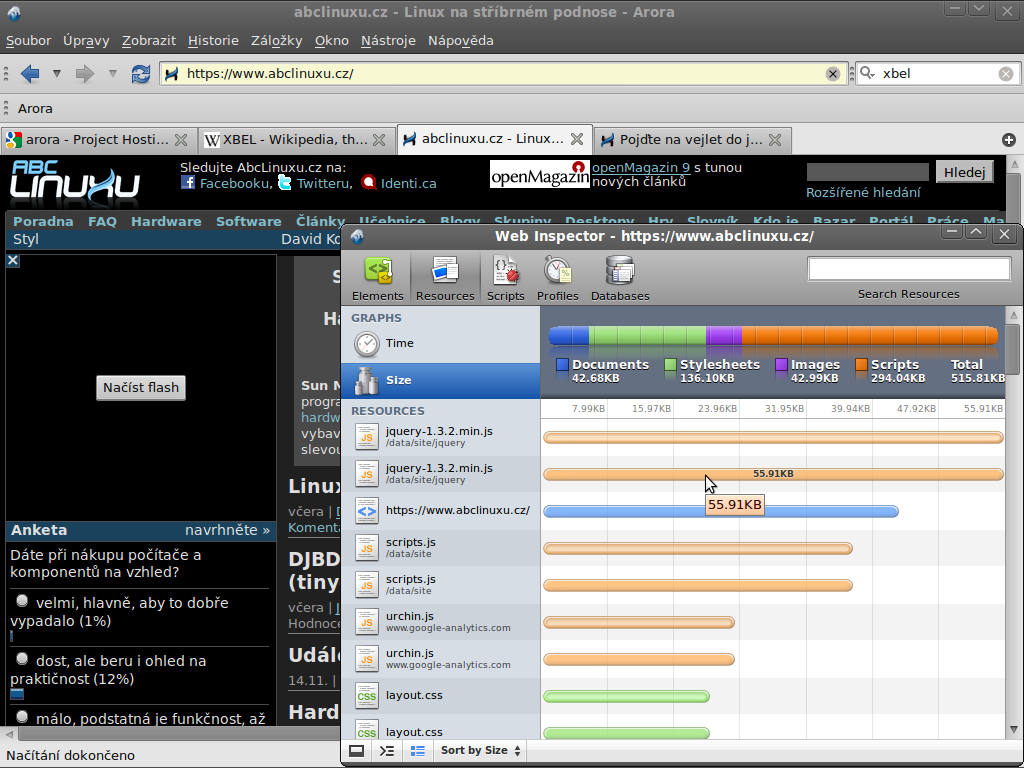Screen dimensions: 1024x768
Task: Select the Size graph in Web Inspector
Action: 441,381
